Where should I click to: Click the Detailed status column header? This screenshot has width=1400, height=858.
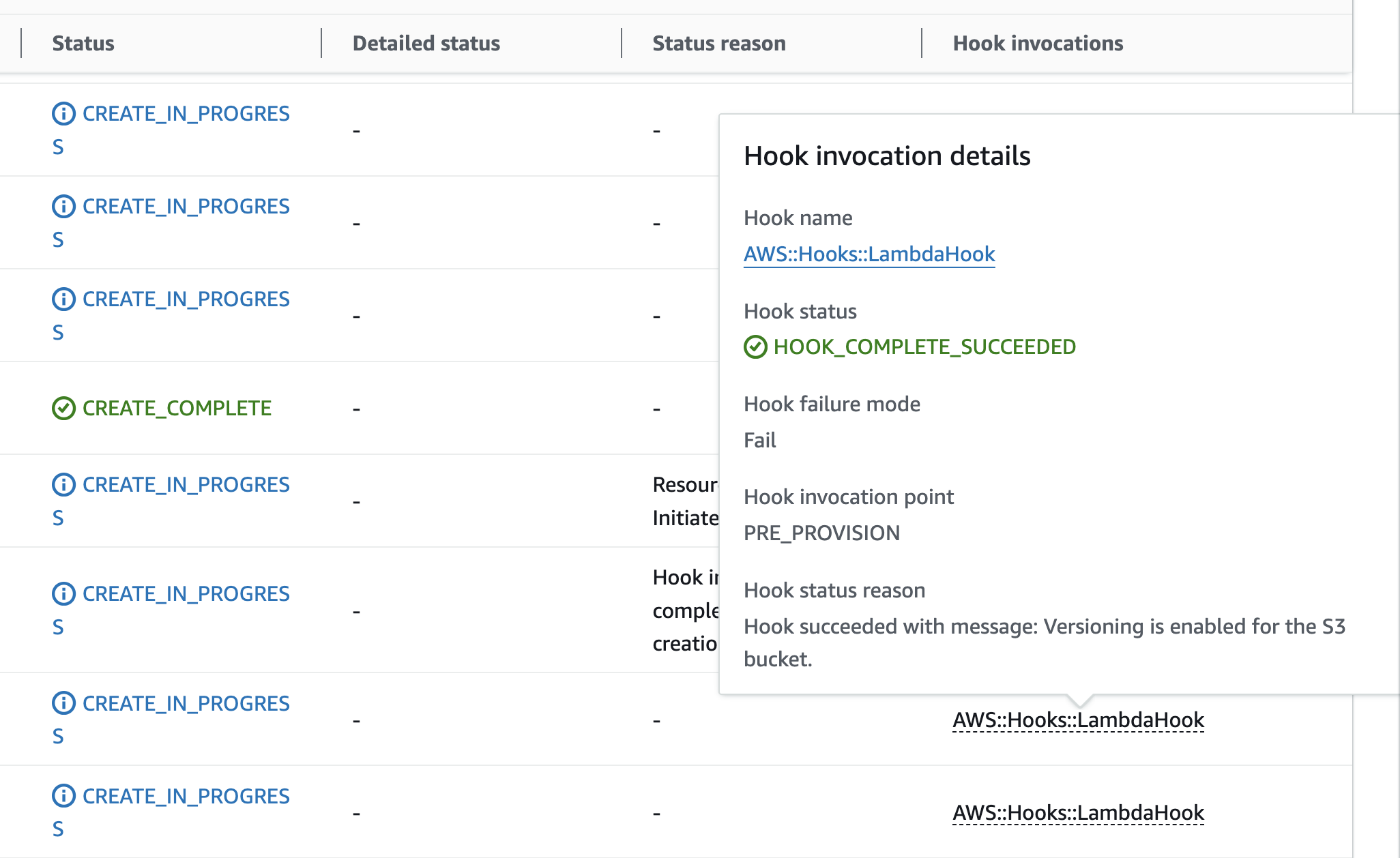point(426,43)
